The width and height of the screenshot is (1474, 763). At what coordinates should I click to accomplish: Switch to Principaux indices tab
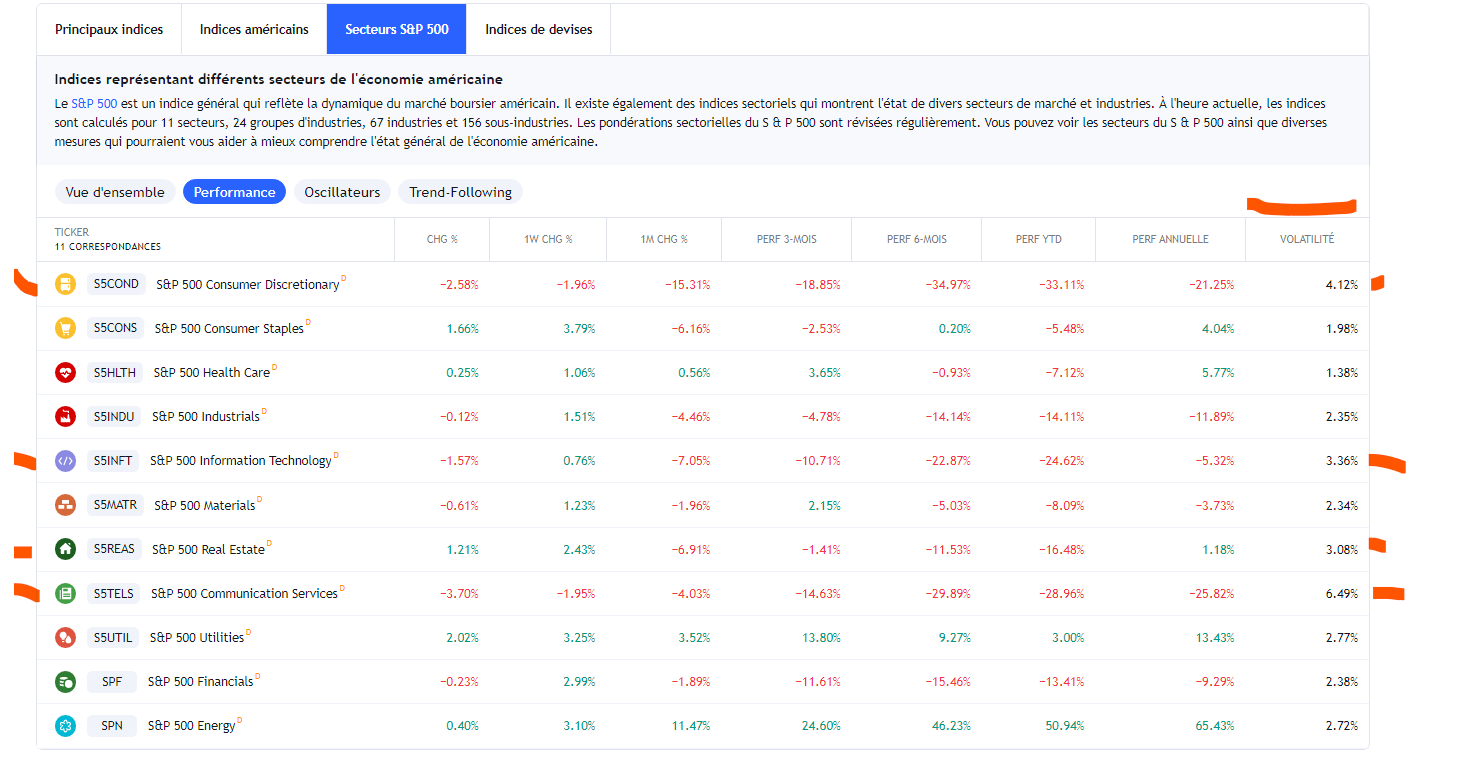(x=109, y=29)
